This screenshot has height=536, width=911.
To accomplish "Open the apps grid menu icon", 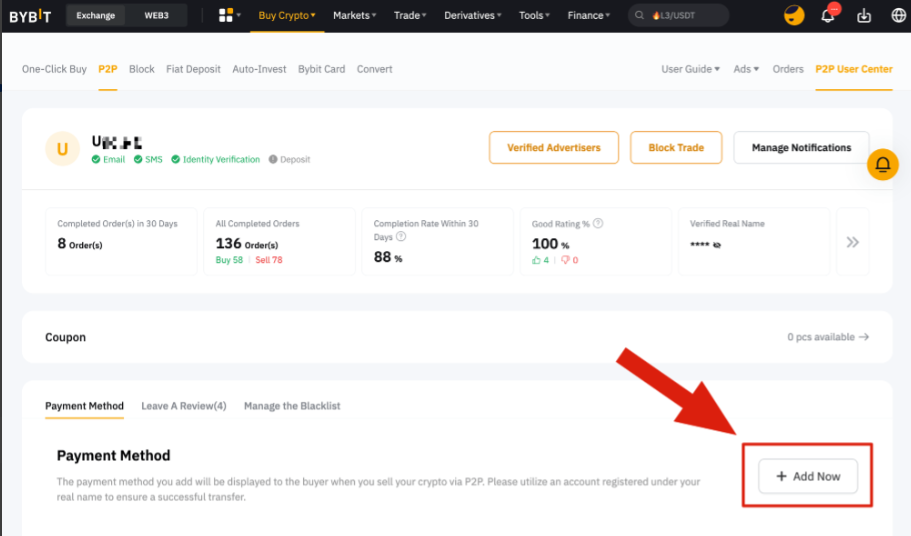I will tap(225, 15).
